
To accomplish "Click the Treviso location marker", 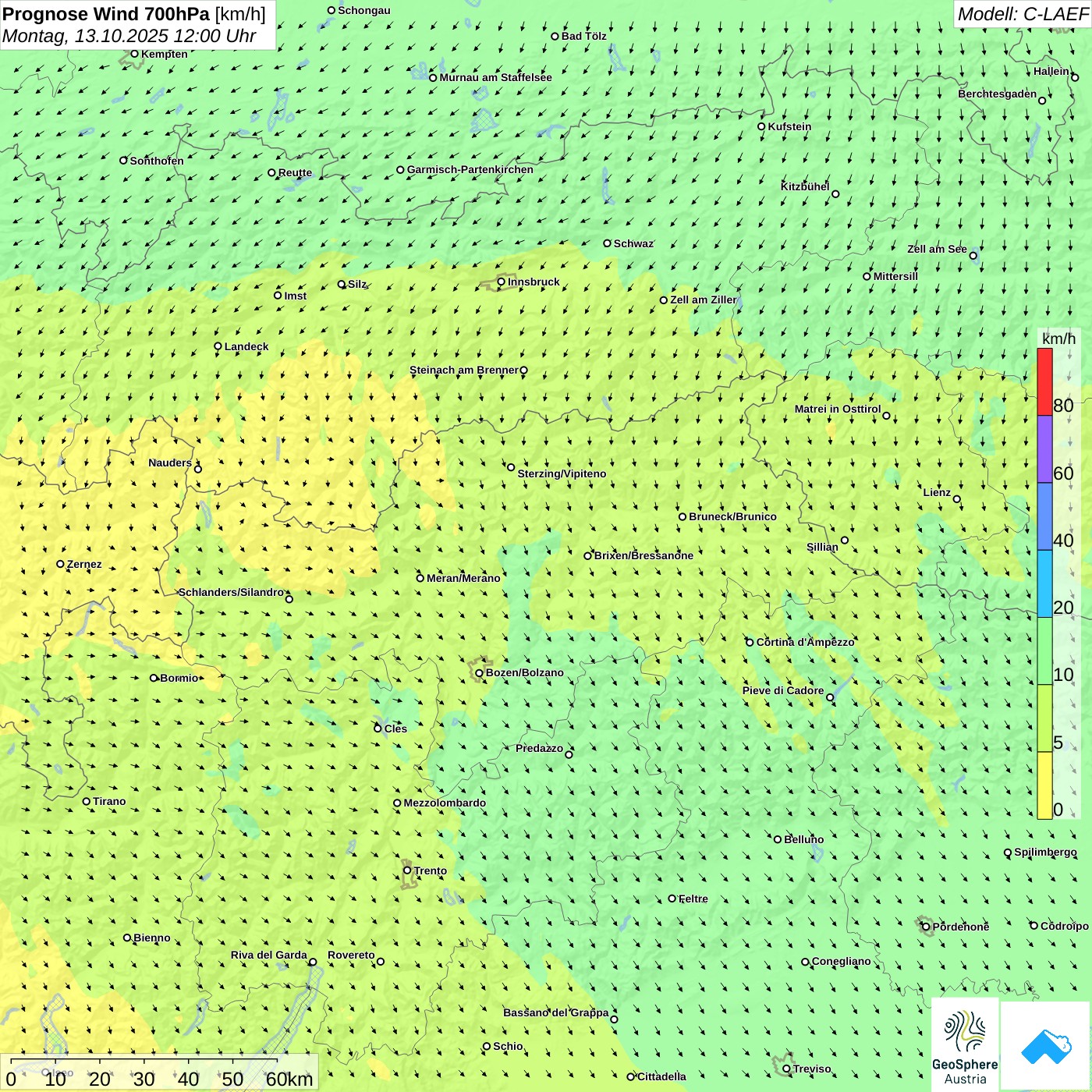I will pyautogui.click(x=787, y=1069).
